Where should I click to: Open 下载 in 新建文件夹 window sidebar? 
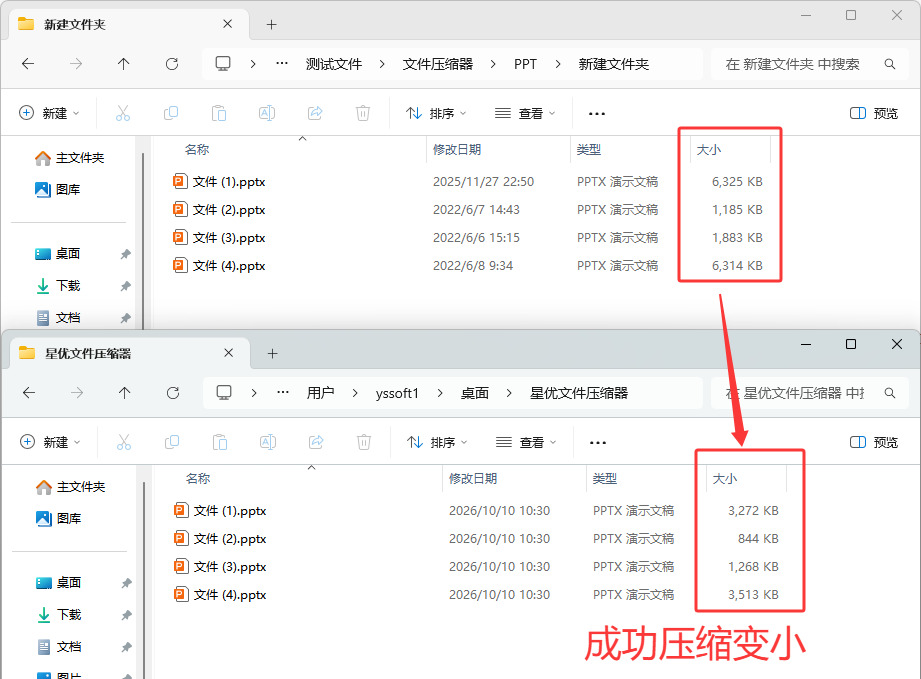click(68, 285)
